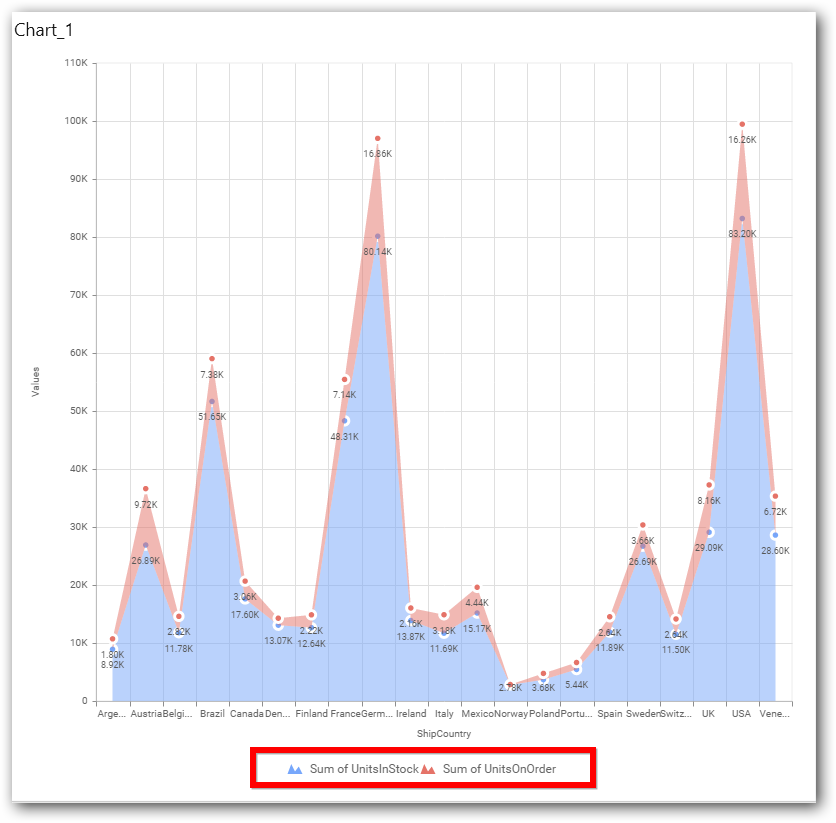
Task: Click the USA blue point near 83.20K
Action: [x=742, y=218]
